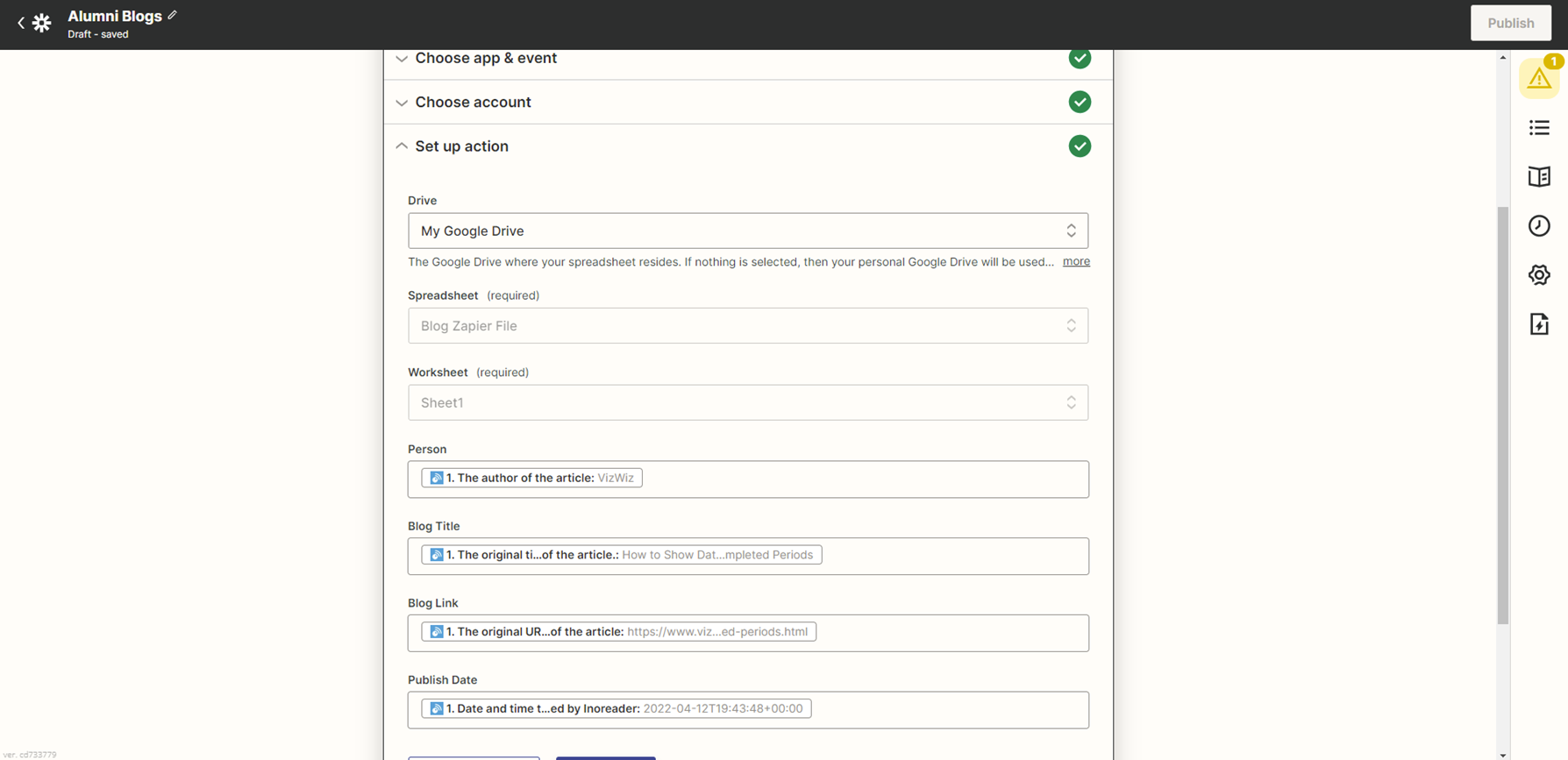Image resolution: width=1568 pixels, height=760 pixels.
Task: Open the file with lightning bolt icon
Action: [1539, 324]
